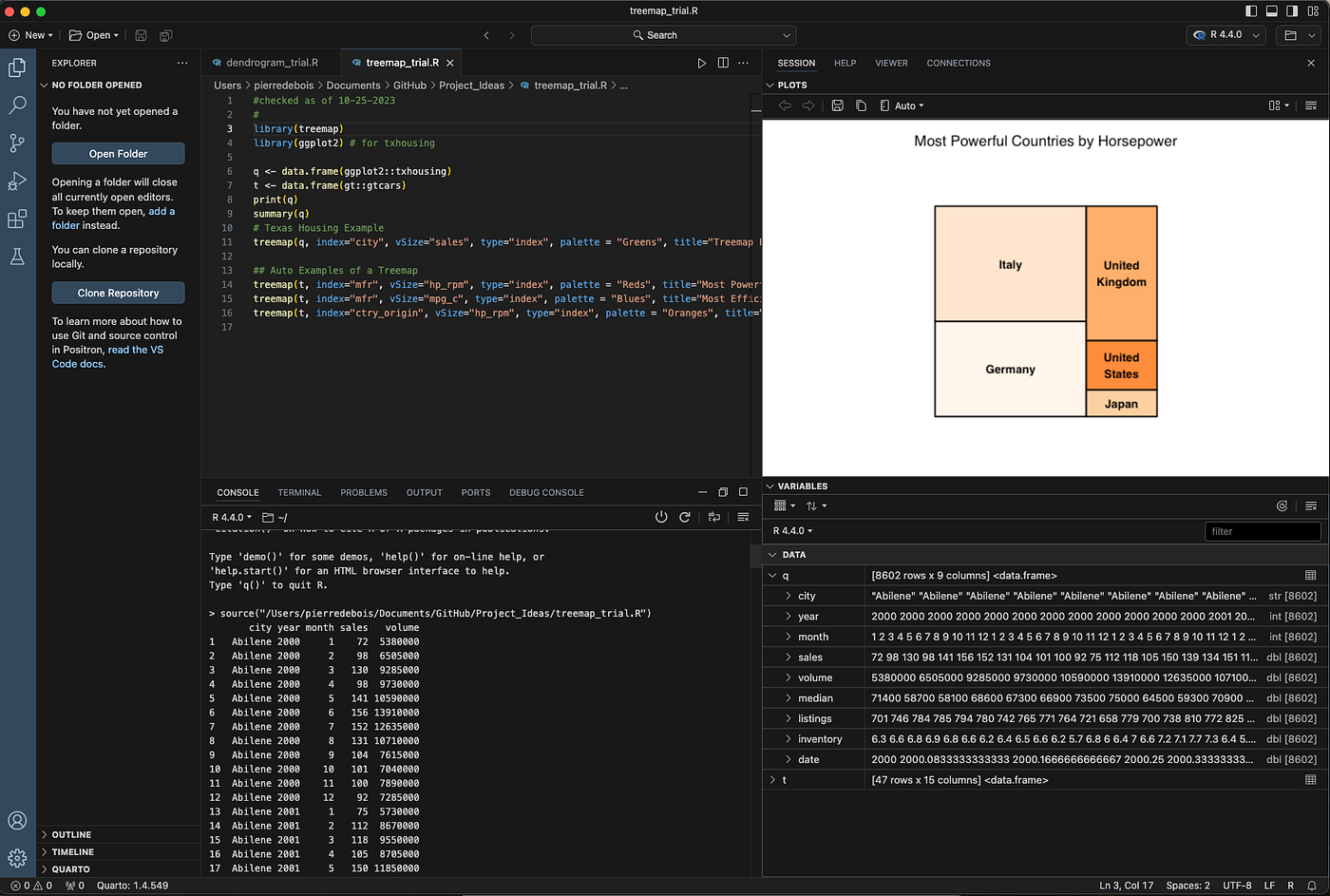Toggle the secondary side bar visibility
The height and width of the screenshot is (896, 1330).
tap(1292, 11)
